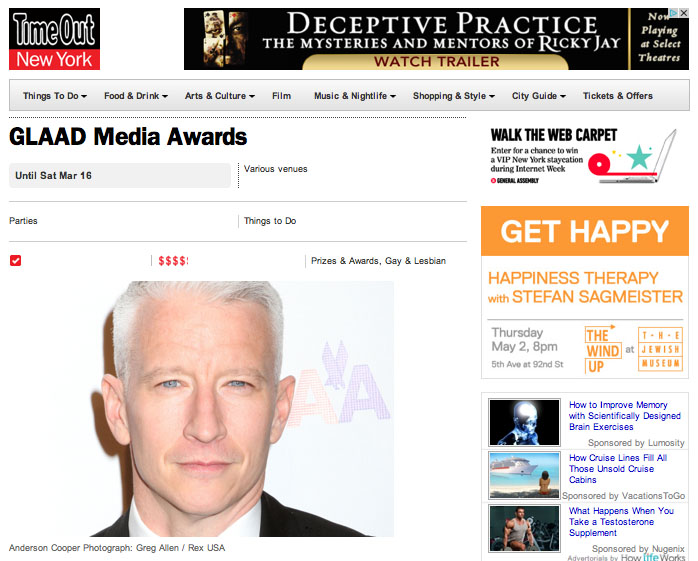Screen dimensions: 698x561
Task: Open the Film section
Action: 281,96
